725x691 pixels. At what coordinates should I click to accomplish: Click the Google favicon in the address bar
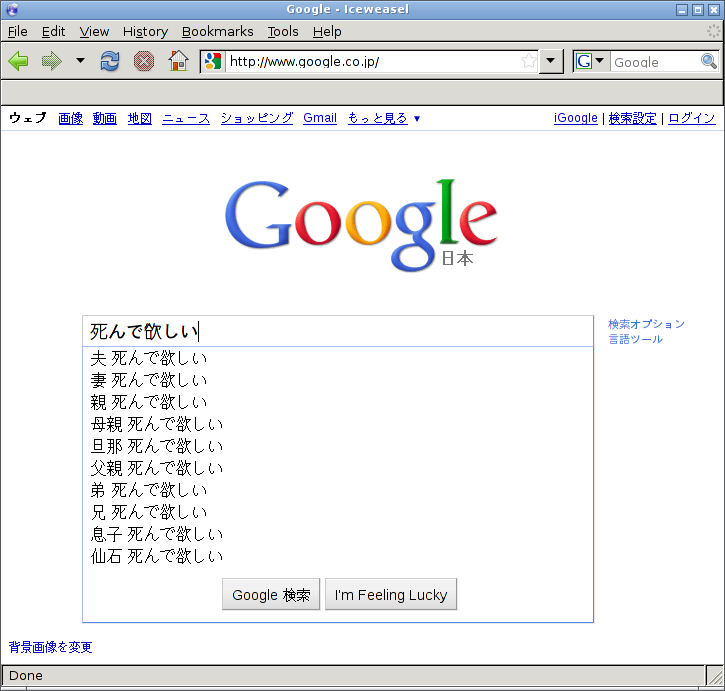tap(213, 62)
